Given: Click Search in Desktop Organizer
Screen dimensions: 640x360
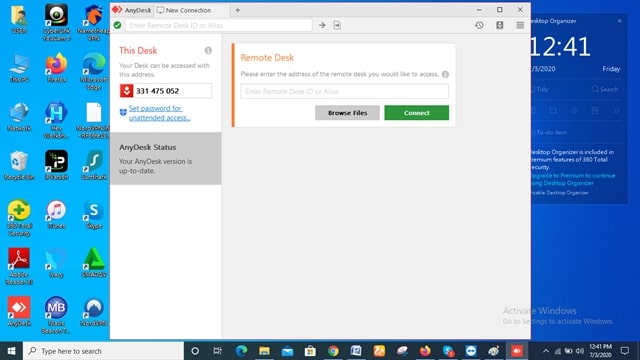Looking at the screenshot, I should pyautogui.click(x=605, y=89).
